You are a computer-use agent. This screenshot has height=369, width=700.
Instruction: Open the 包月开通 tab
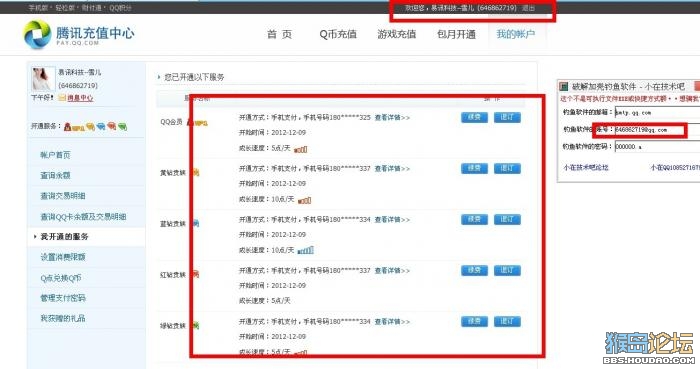click(x=456, y=34)
